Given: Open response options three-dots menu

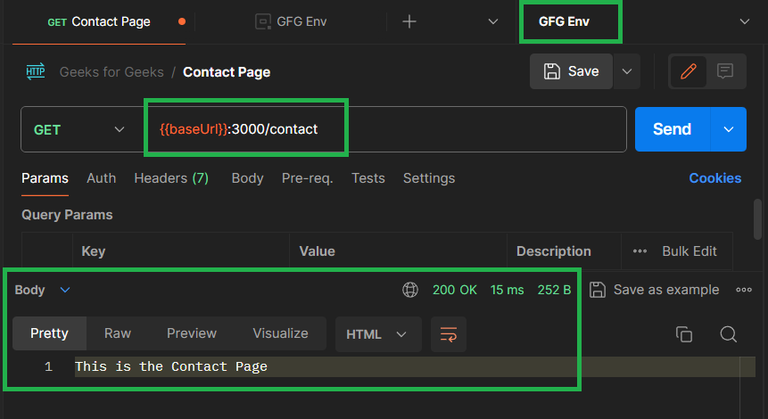Looking at the screenshot, I should pos(744,290).
